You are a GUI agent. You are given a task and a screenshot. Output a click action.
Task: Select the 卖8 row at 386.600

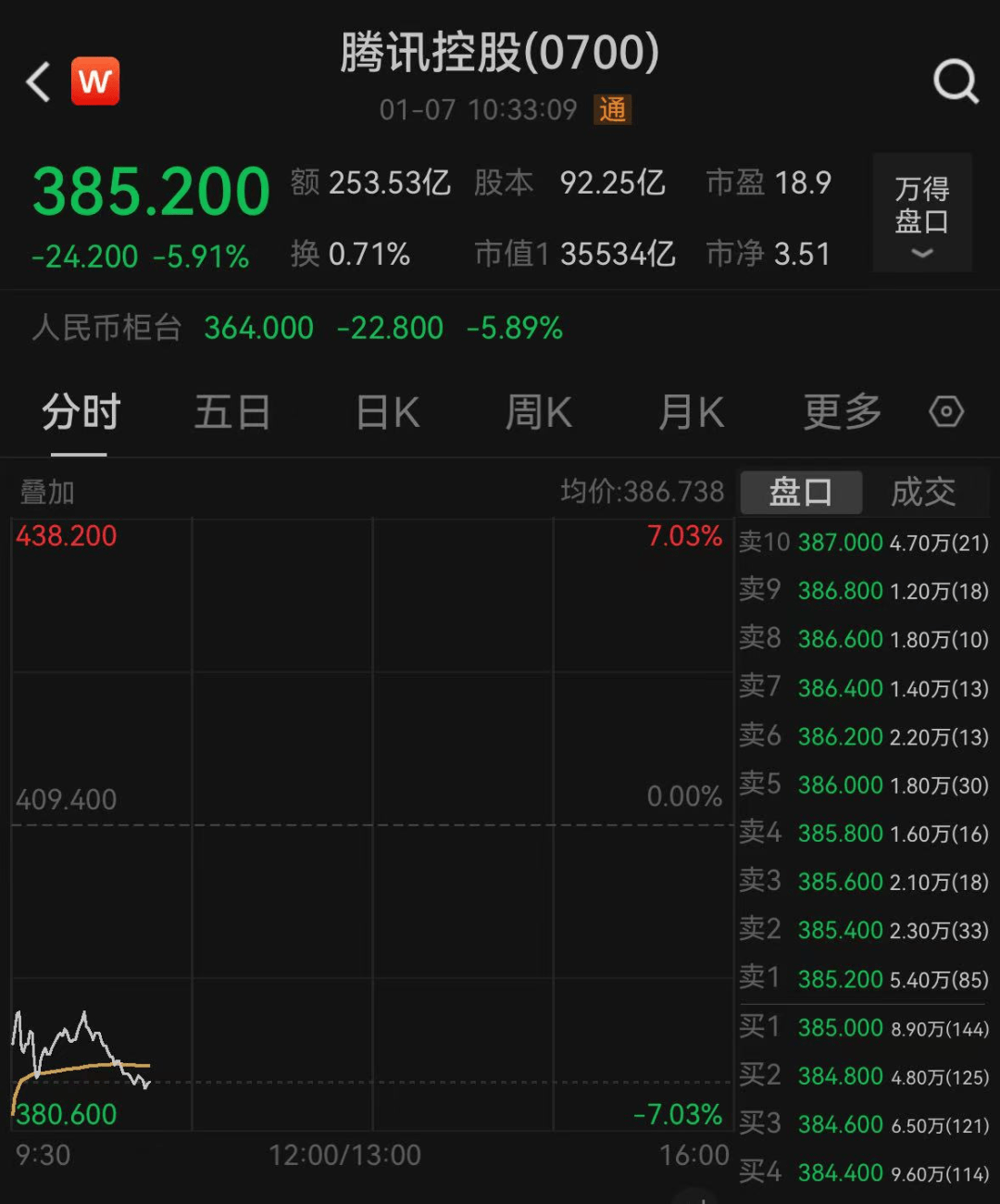863,638
